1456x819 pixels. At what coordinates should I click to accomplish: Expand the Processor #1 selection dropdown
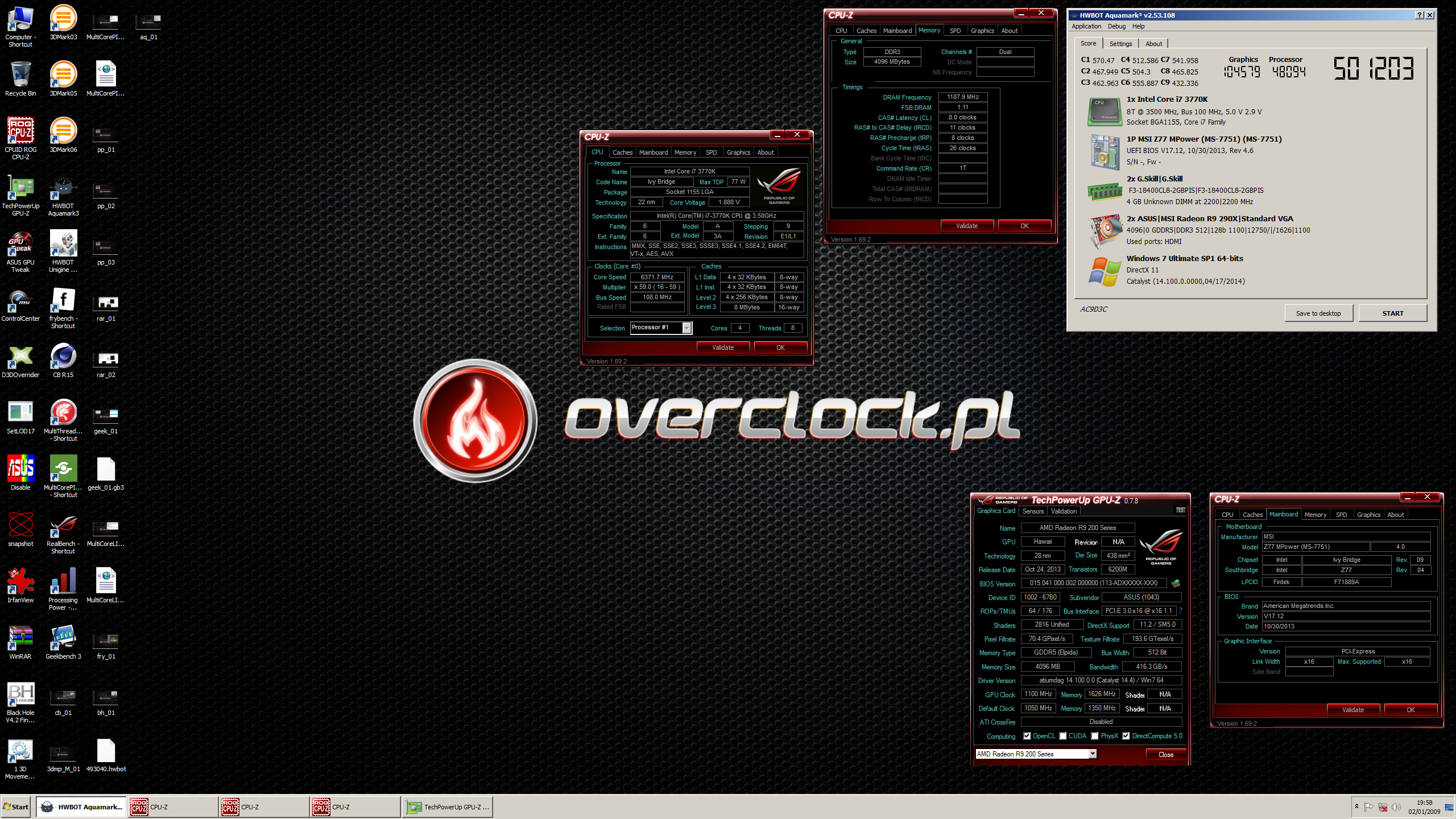tap(687, 328)
